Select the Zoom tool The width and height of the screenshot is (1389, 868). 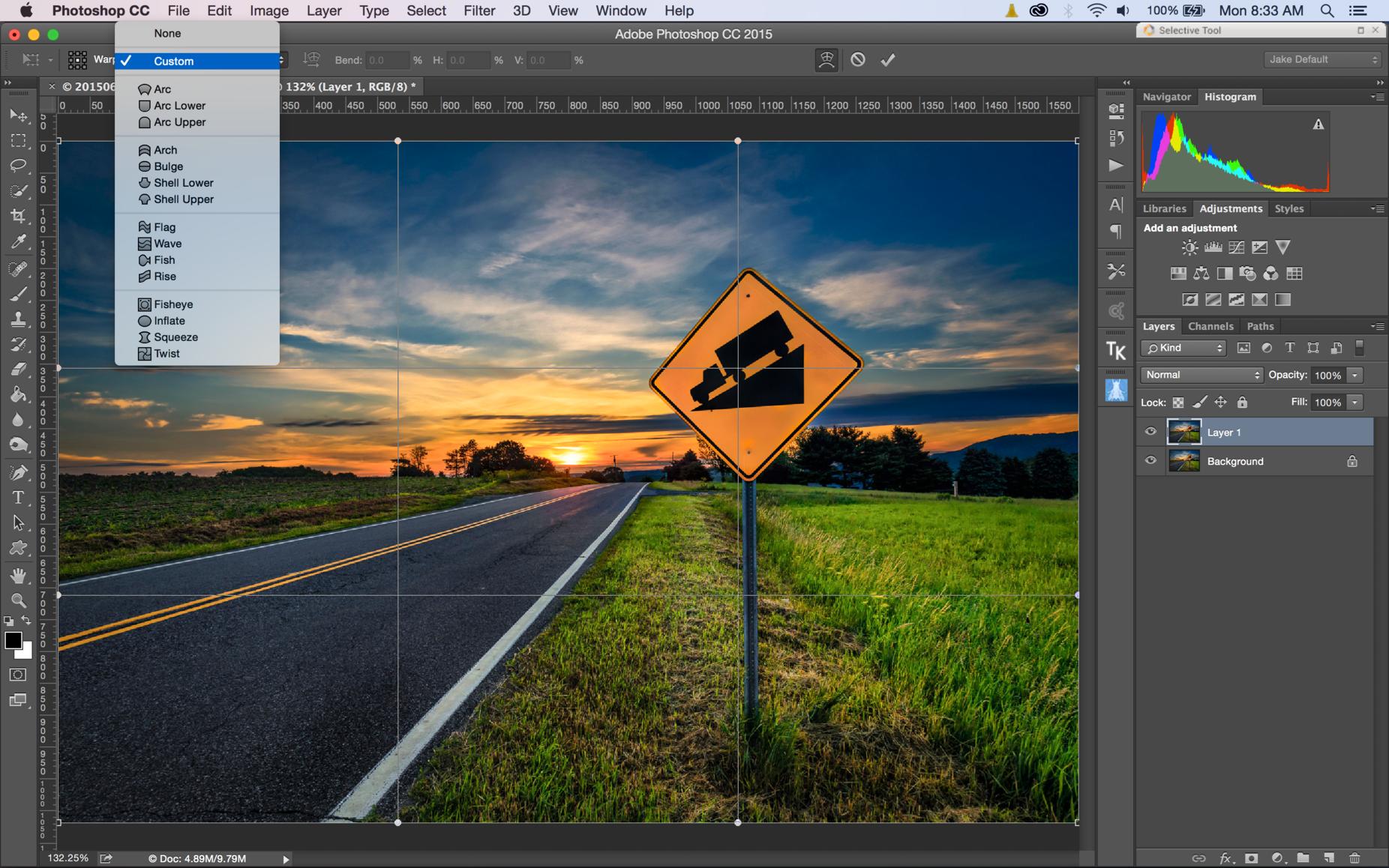[18, 600]
